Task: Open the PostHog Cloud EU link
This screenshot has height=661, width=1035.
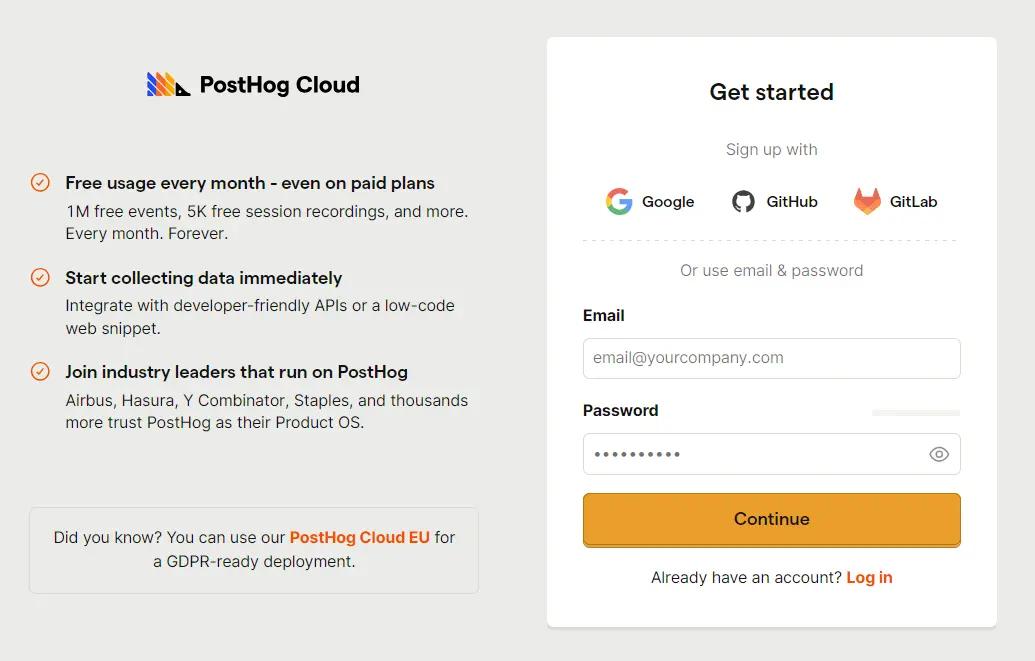Action: [360, 538]
